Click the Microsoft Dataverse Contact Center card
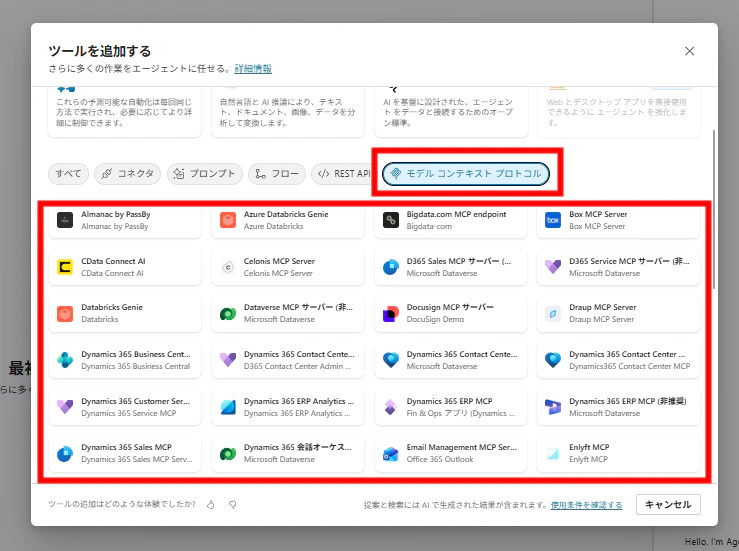This screenshot has width=739, height=551. click(x=451, y=360)
